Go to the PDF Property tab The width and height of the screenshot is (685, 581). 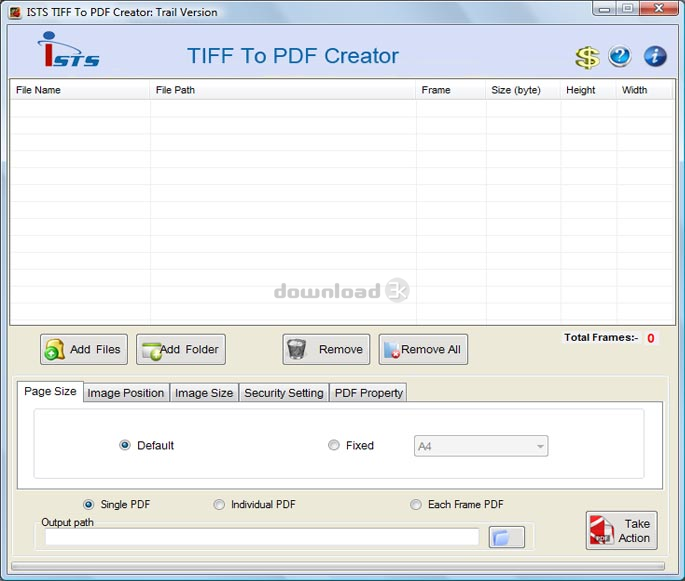[369, 393]
